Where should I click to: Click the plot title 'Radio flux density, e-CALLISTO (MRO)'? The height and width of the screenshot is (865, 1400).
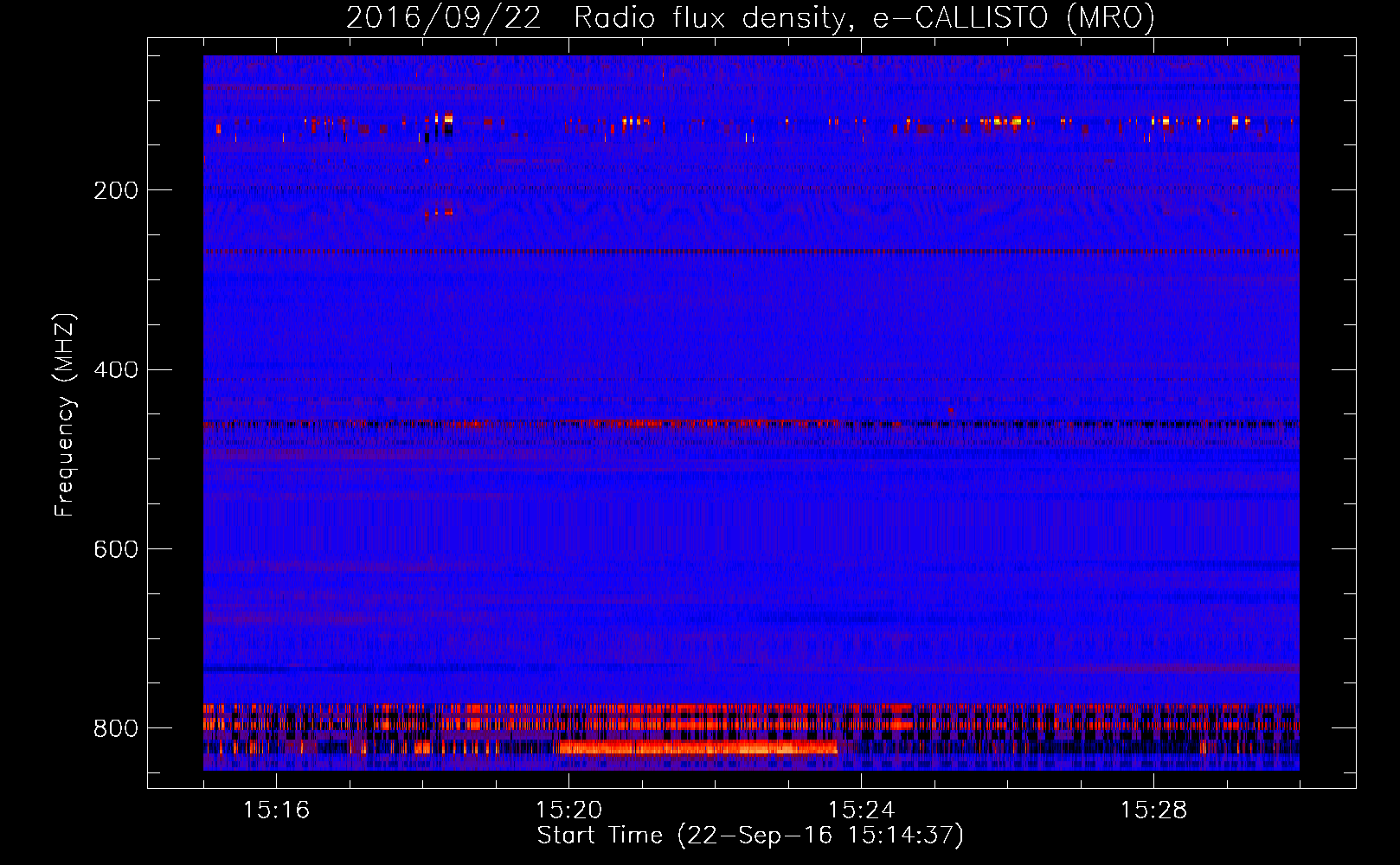[864, 17]
